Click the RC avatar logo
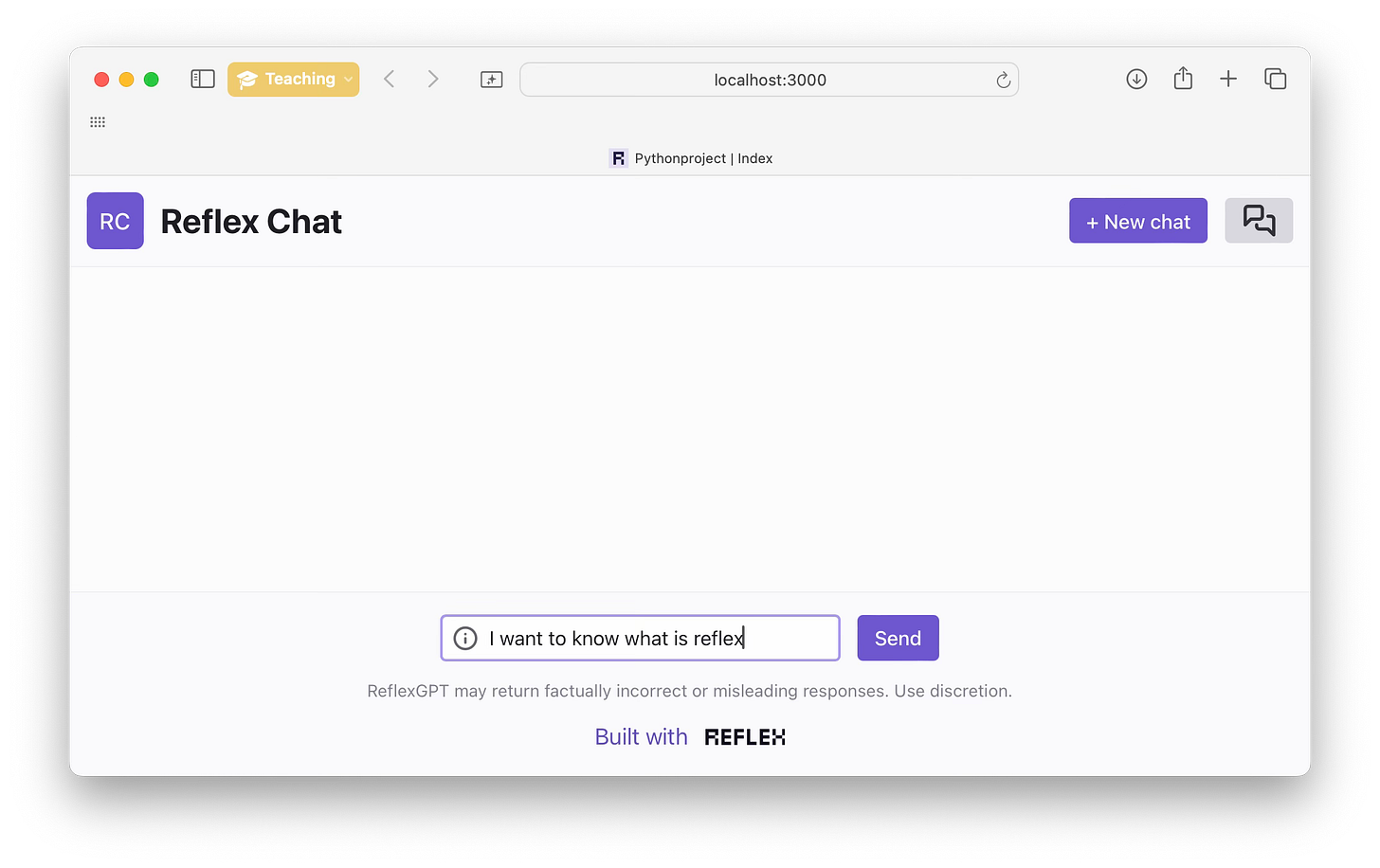Image resolution: width=1380 pixels, height=868 pixels. pos(115,221)
